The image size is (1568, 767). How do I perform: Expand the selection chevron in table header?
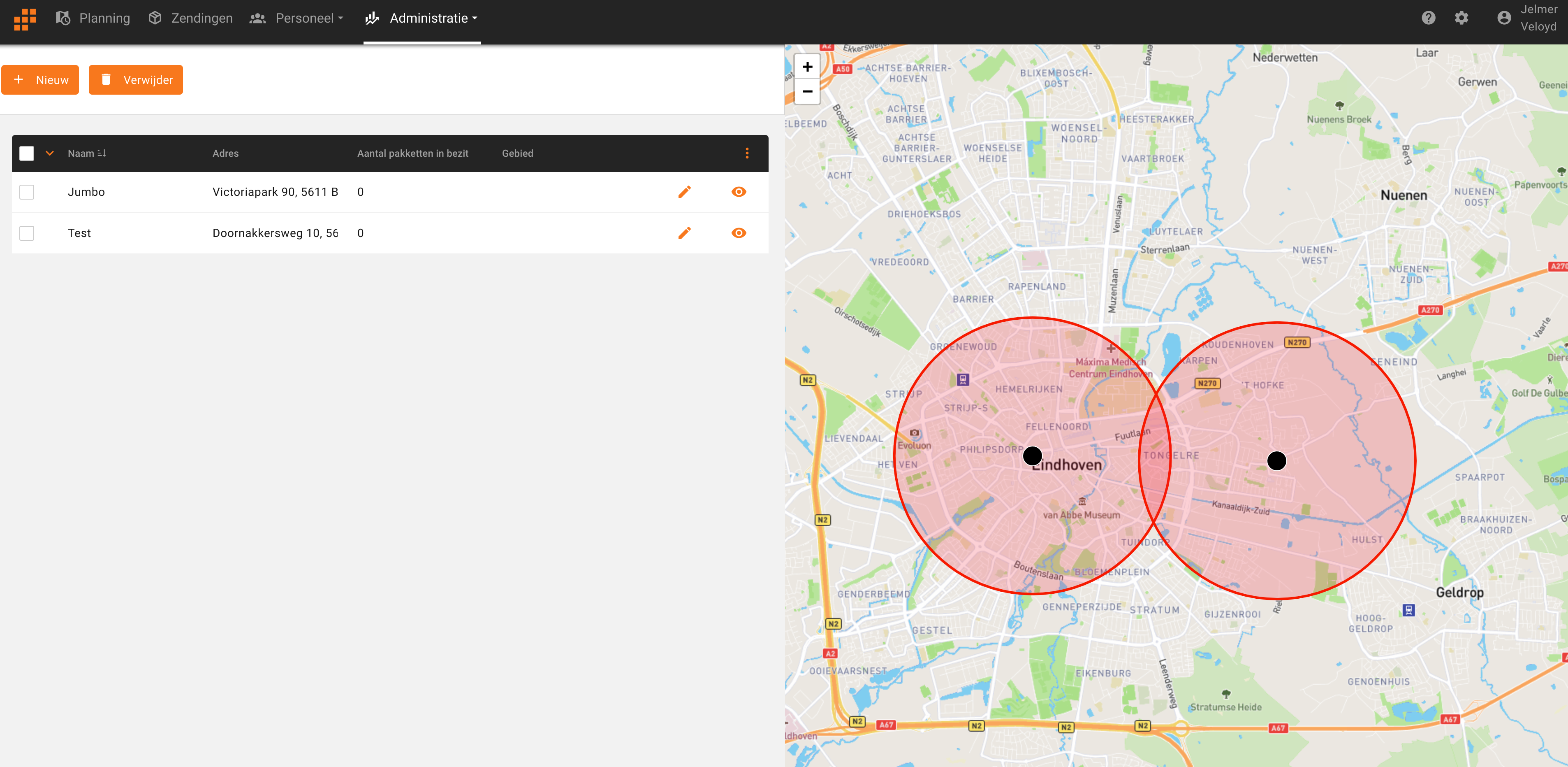50,153
